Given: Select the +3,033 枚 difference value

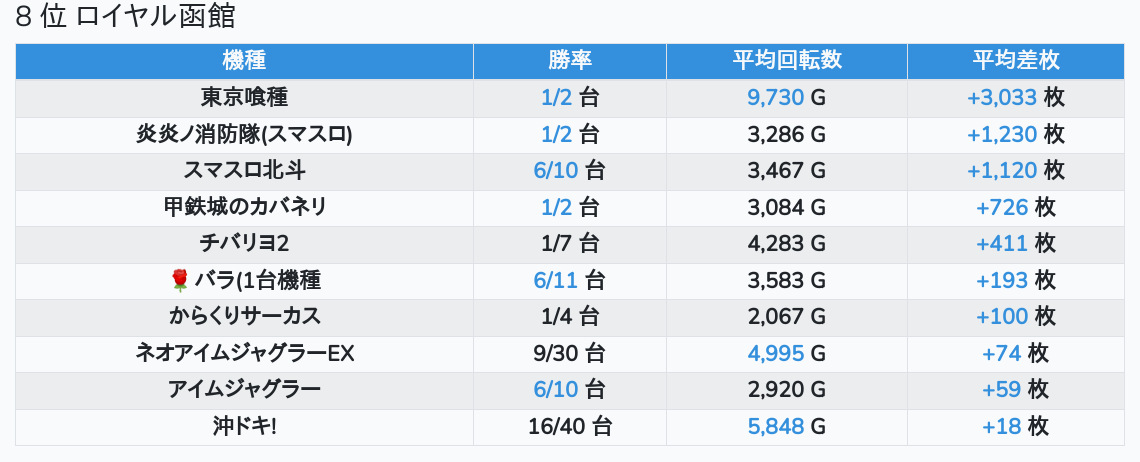Looking at the screenshot, I should coord(1015,97).
